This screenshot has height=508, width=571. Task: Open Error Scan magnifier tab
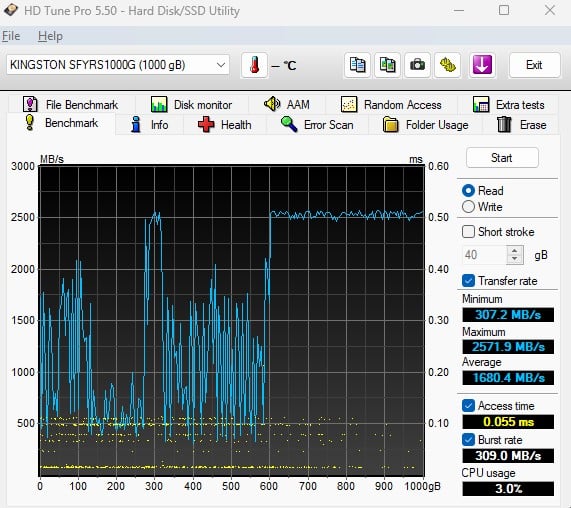click(317, 125)
